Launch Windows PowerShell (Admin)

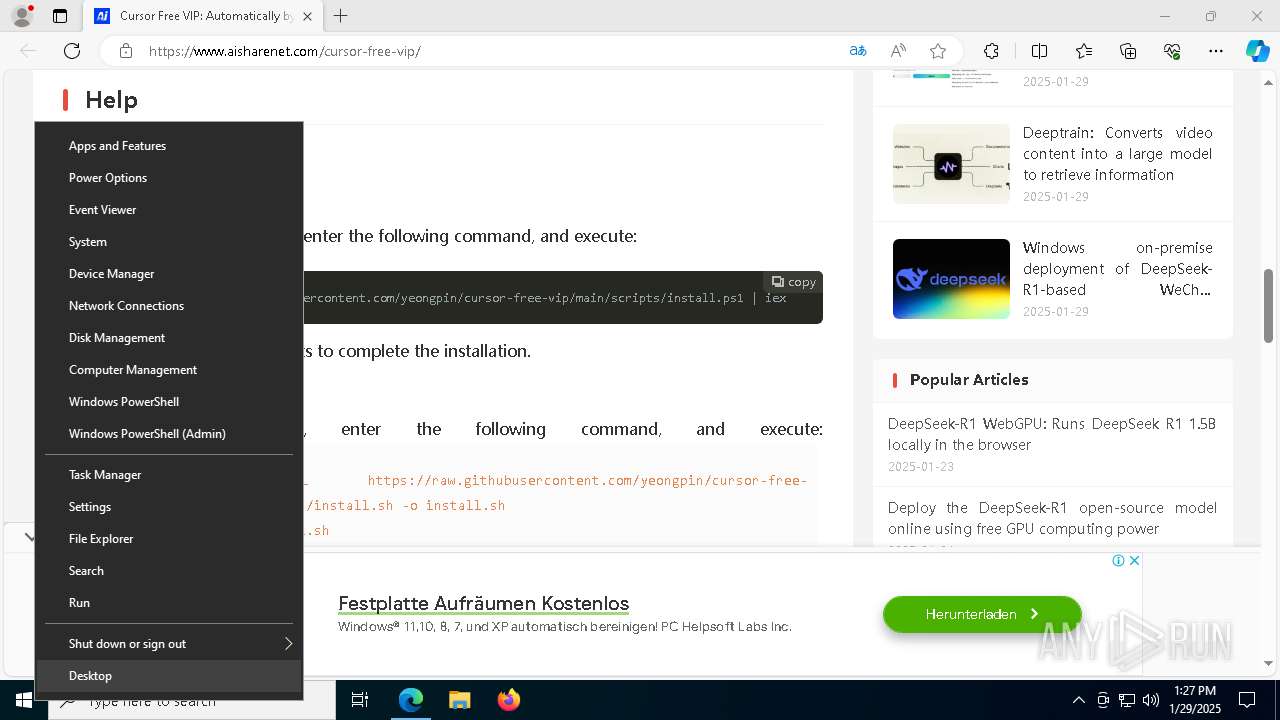(x=169, y=434)
